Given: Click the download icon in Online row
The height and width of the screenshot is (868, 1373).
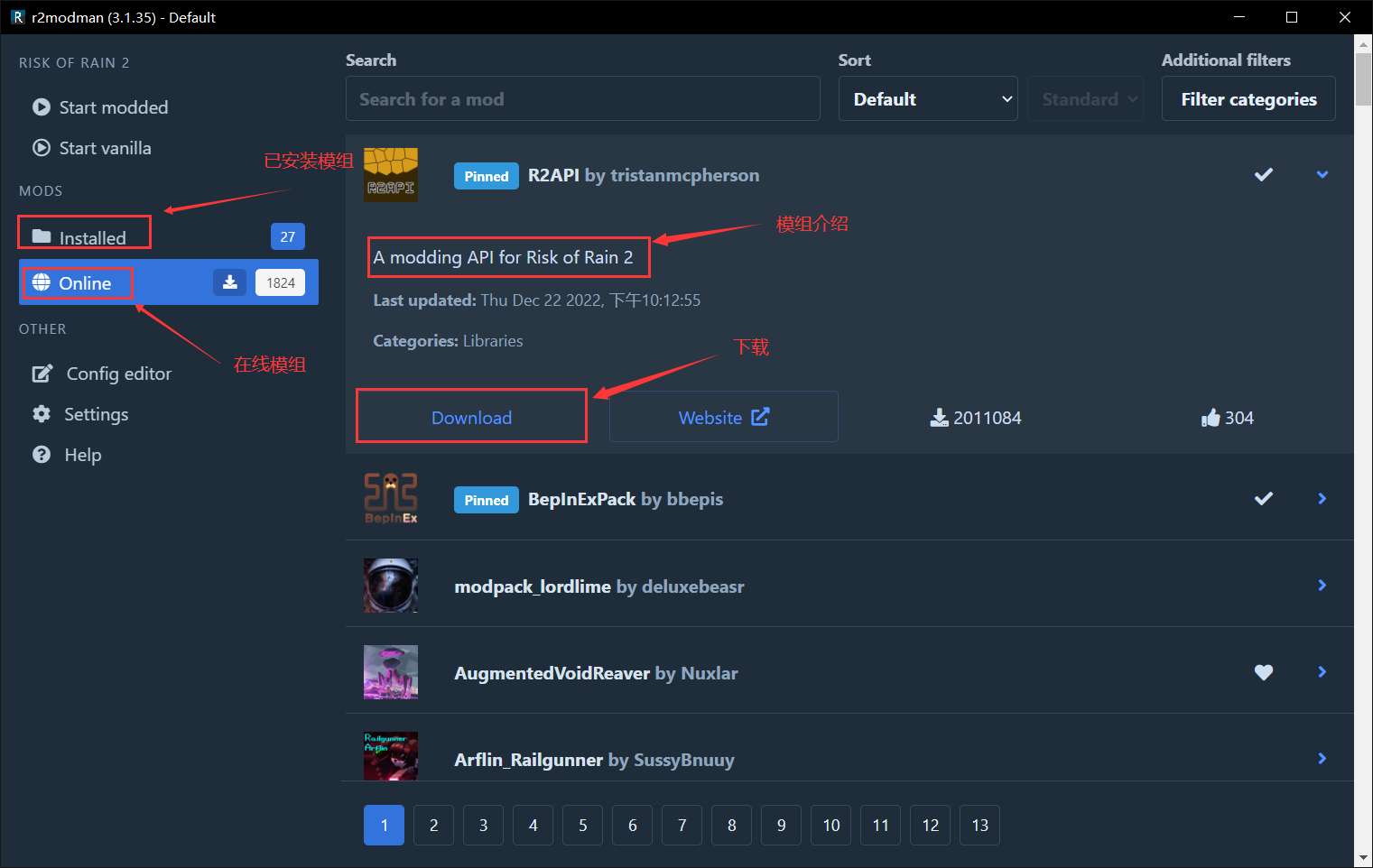Looking at the screenshot, I should [x=230, y=282].
